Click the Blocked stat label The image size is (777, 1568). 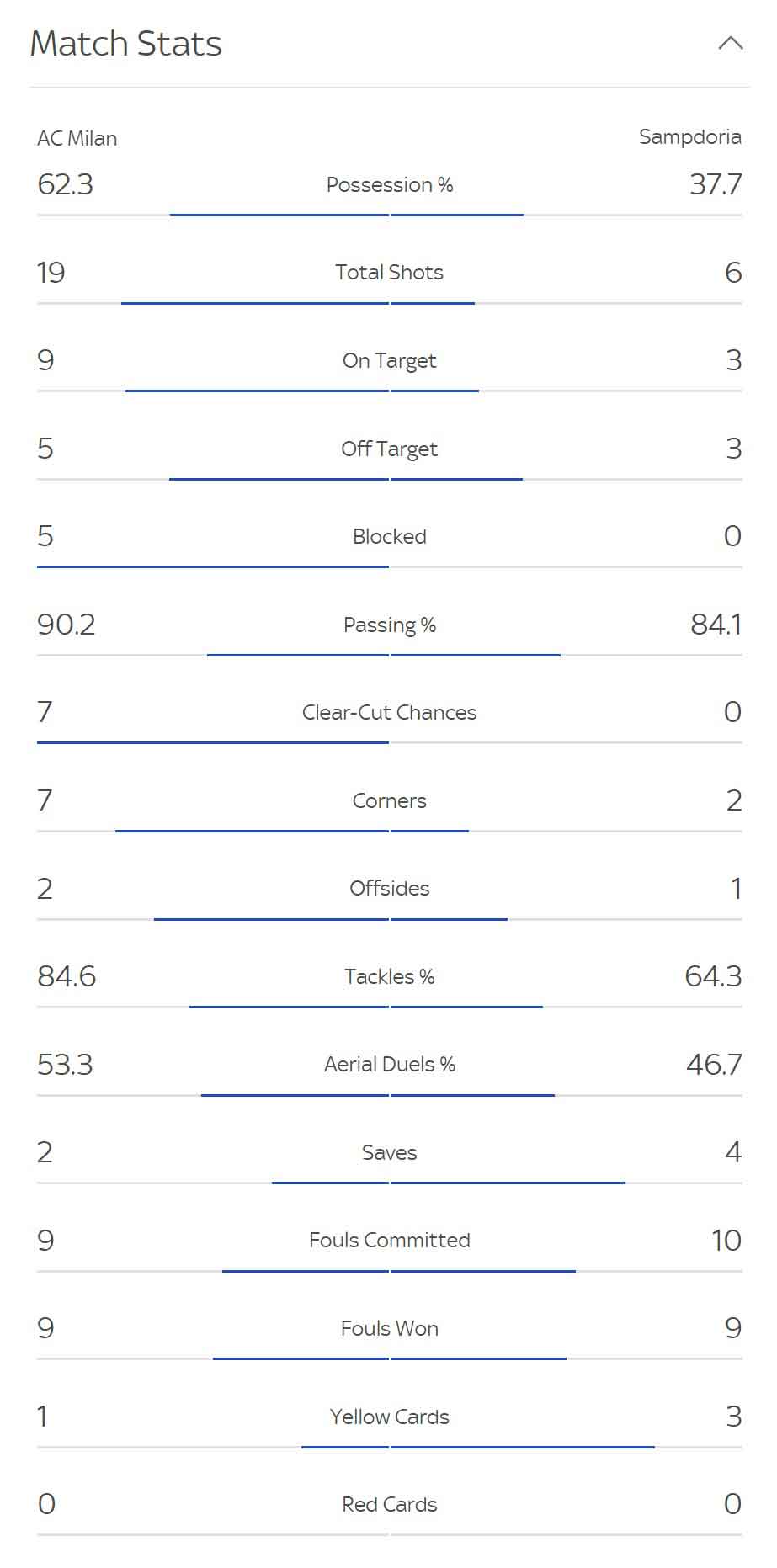click(x=390, y=537)
